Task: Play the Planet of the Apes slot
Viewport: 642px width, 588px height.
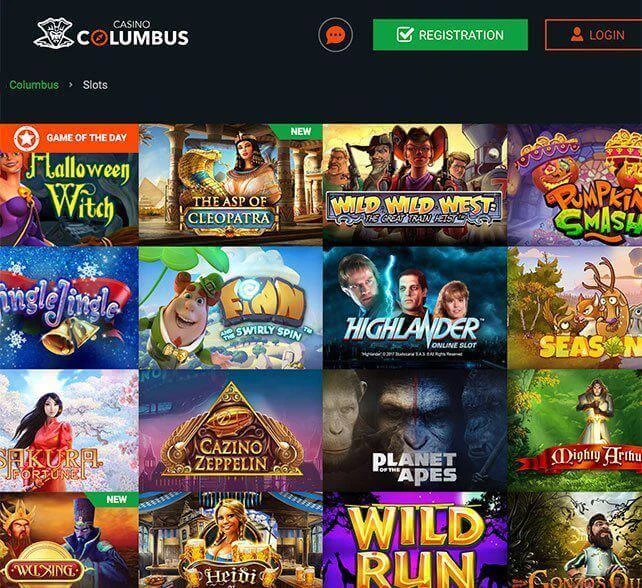Action: 415,431
